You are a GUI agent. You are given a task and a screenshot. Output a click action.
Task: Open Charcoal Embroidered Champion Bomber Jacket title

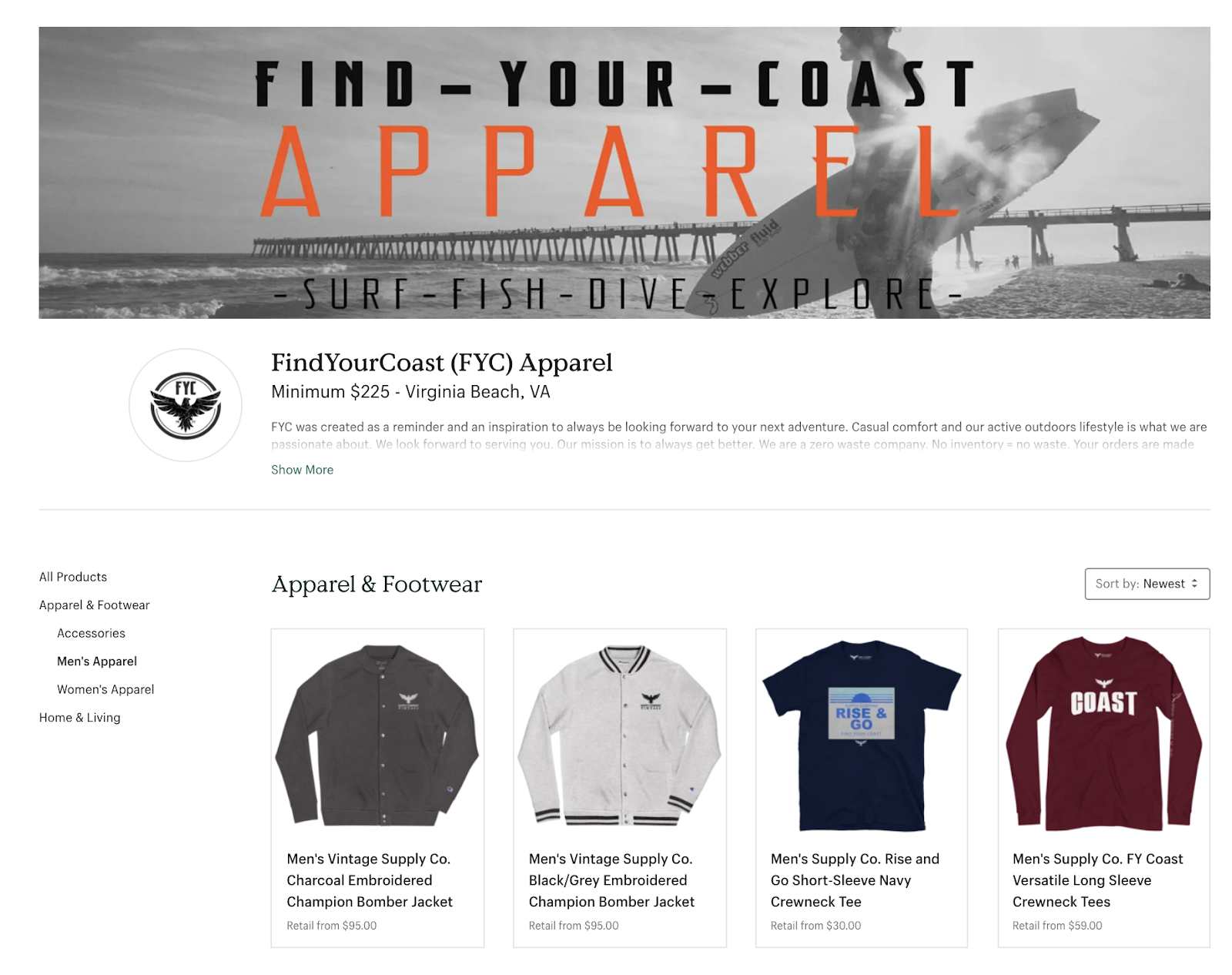coord(370,880)
